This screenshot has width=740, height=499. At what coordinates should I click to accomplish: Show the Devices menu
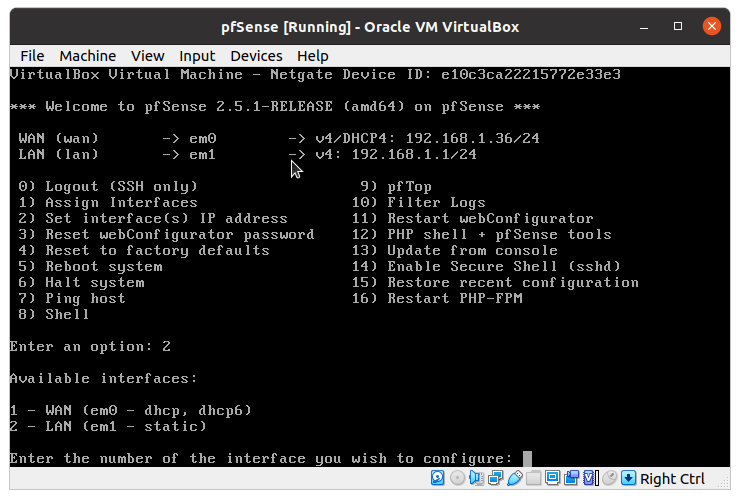tap(256, 56)
